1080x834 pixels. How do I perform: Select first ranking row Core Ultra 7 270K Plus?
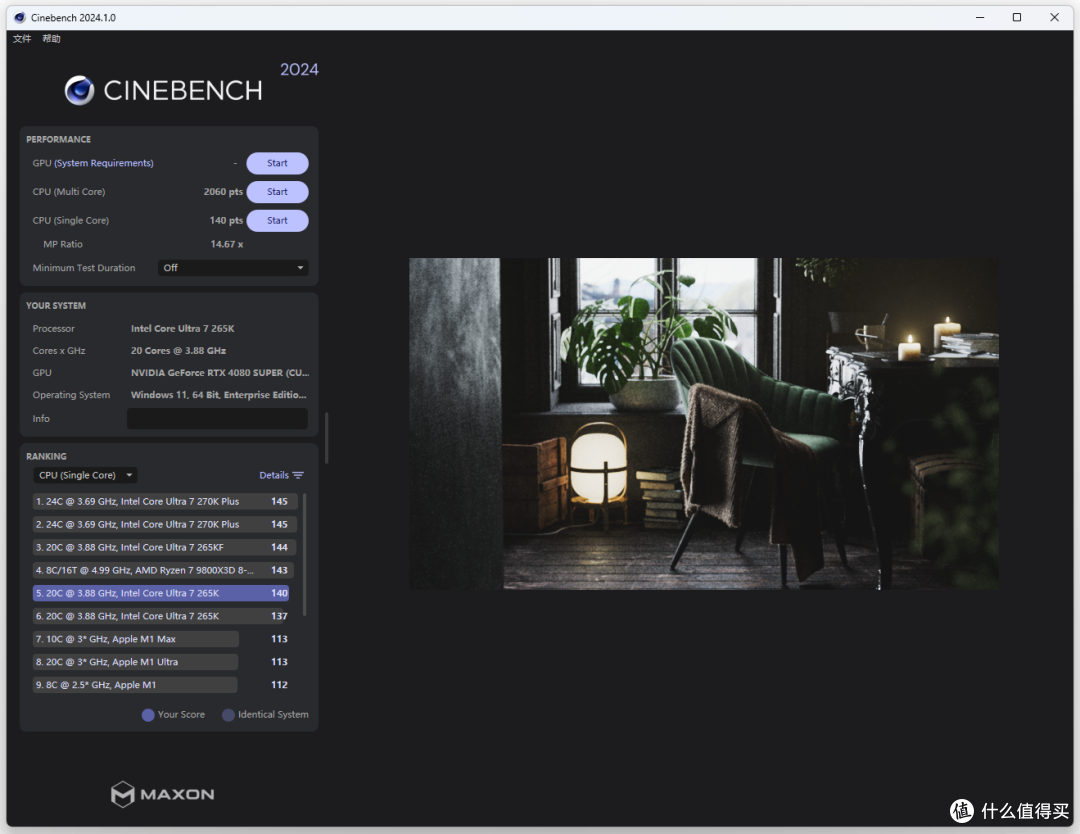click(165, 501)
